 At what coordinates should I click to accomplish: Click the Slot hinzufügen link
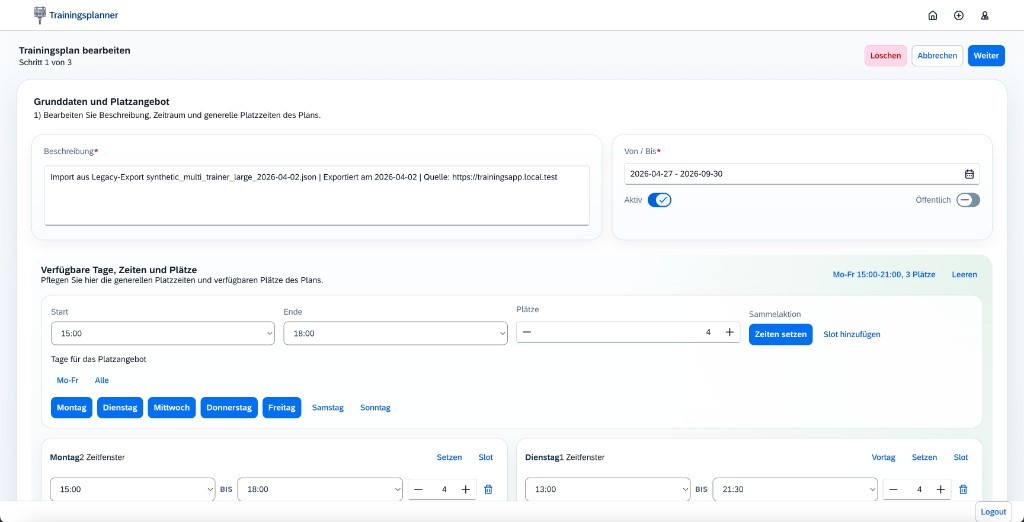click(x=851, y=334)
